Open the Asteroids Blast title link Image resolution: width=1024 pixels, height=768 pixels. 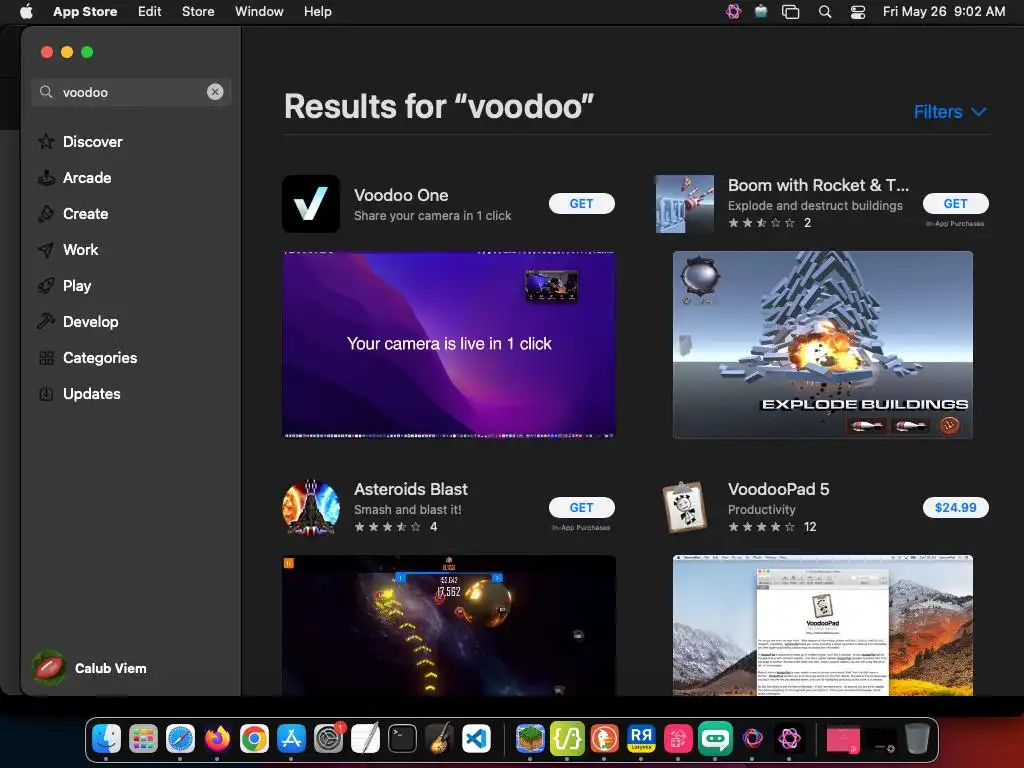point(411,489)
